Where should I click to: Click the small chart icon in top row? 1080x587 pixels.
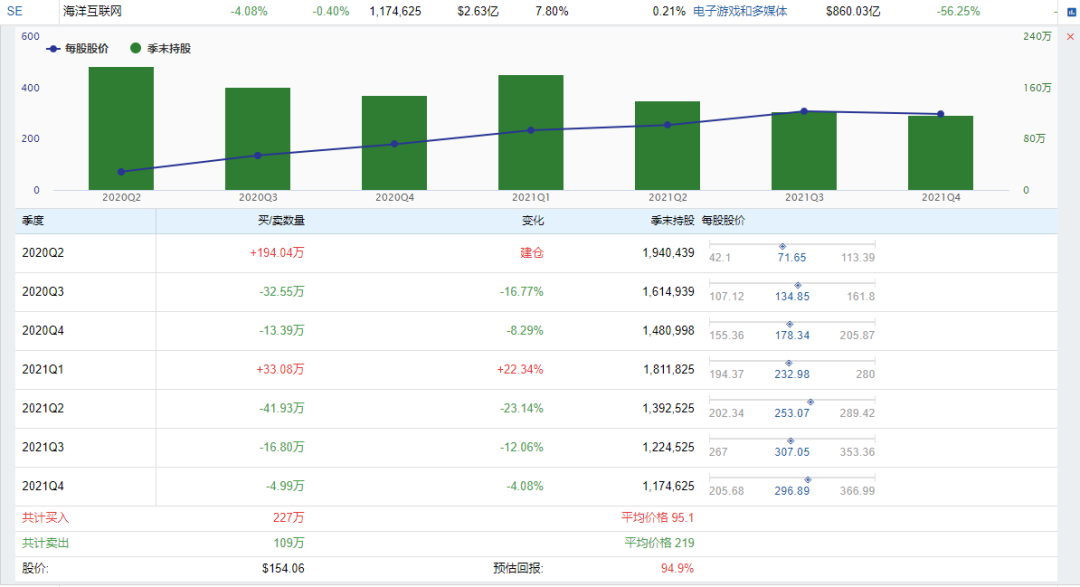tap(1071, 12)
